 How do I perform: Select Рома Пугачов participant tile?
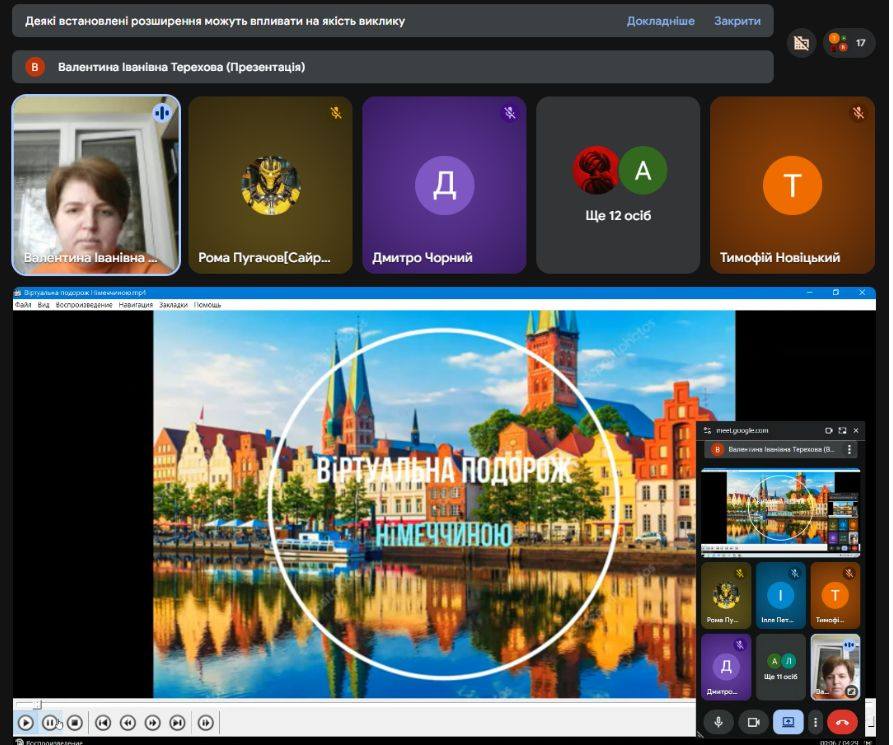271,185
